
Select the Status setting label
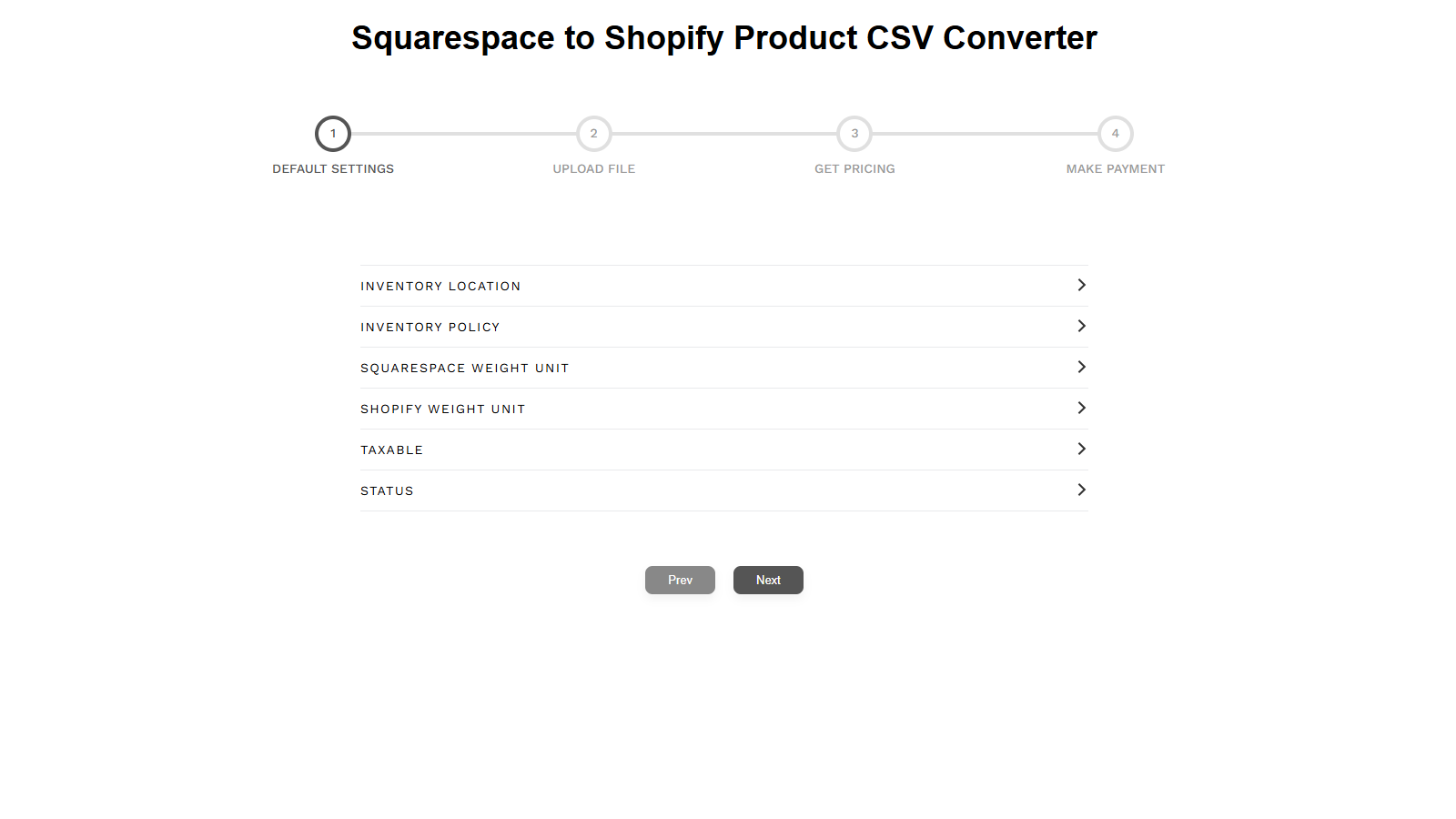pyautogui.click(x=387, y=491)
